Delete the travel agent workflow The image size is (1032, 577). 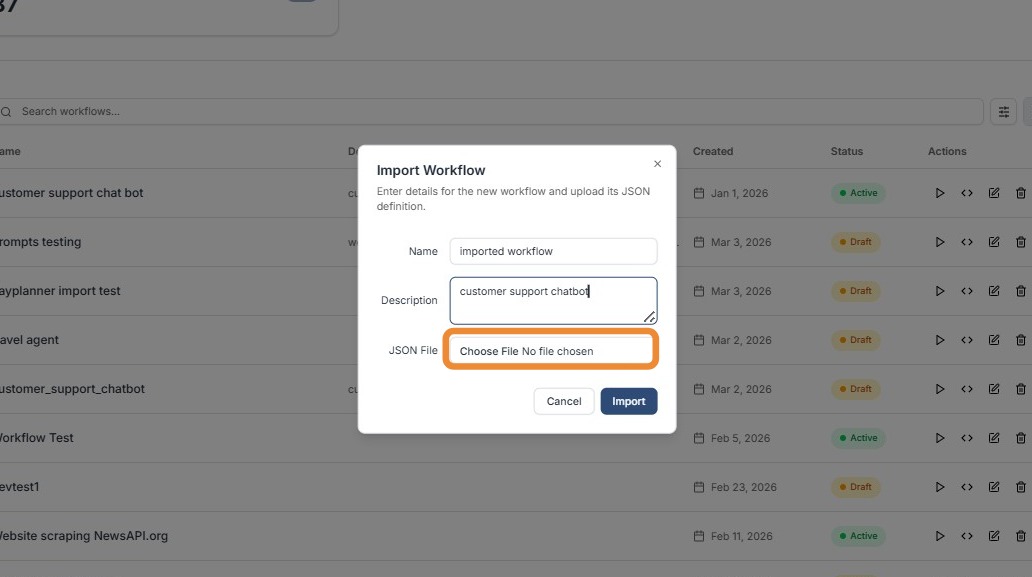coord(1020,340)
